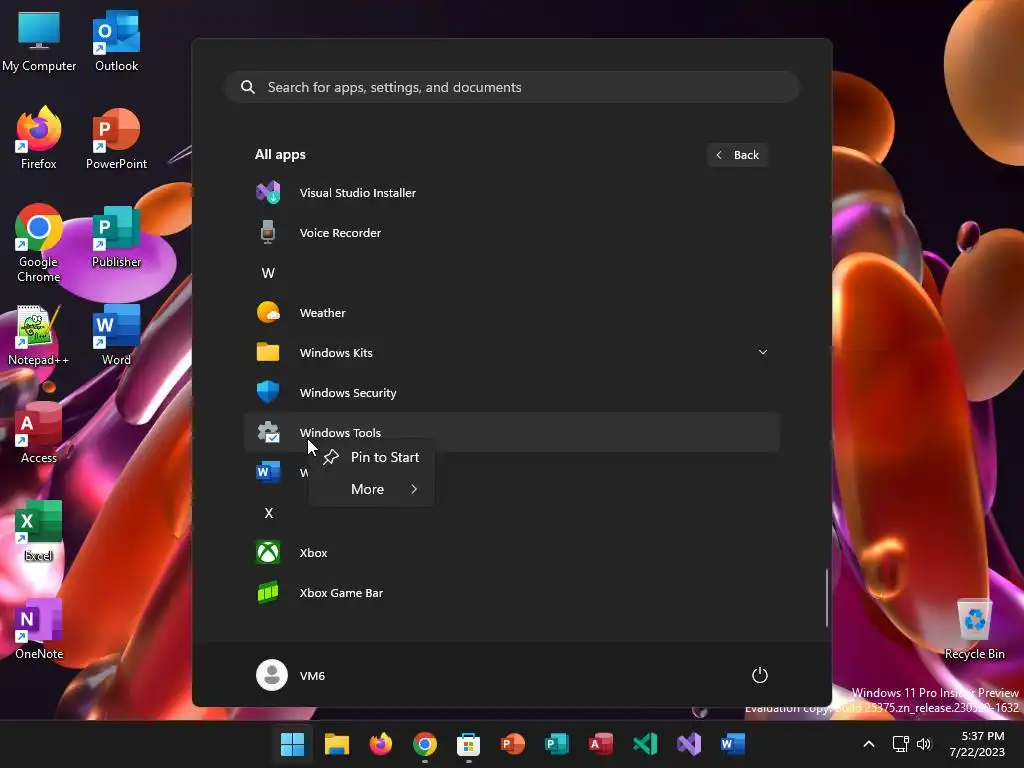Click the Windows Kits folder icon

(x=268, y=353)
